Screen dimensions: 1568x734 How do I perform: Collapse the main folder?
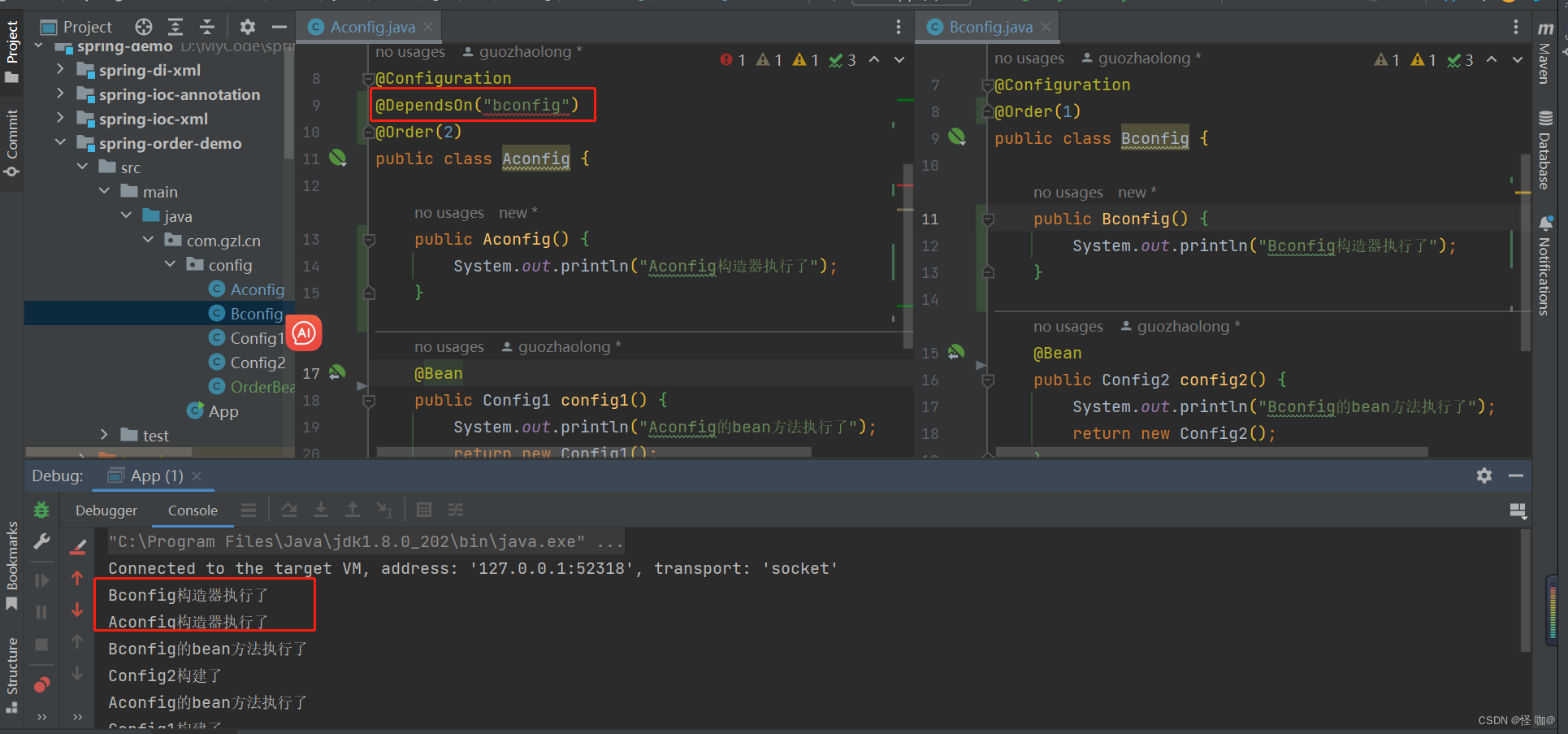pyautogui.click(x=104, y=191)
